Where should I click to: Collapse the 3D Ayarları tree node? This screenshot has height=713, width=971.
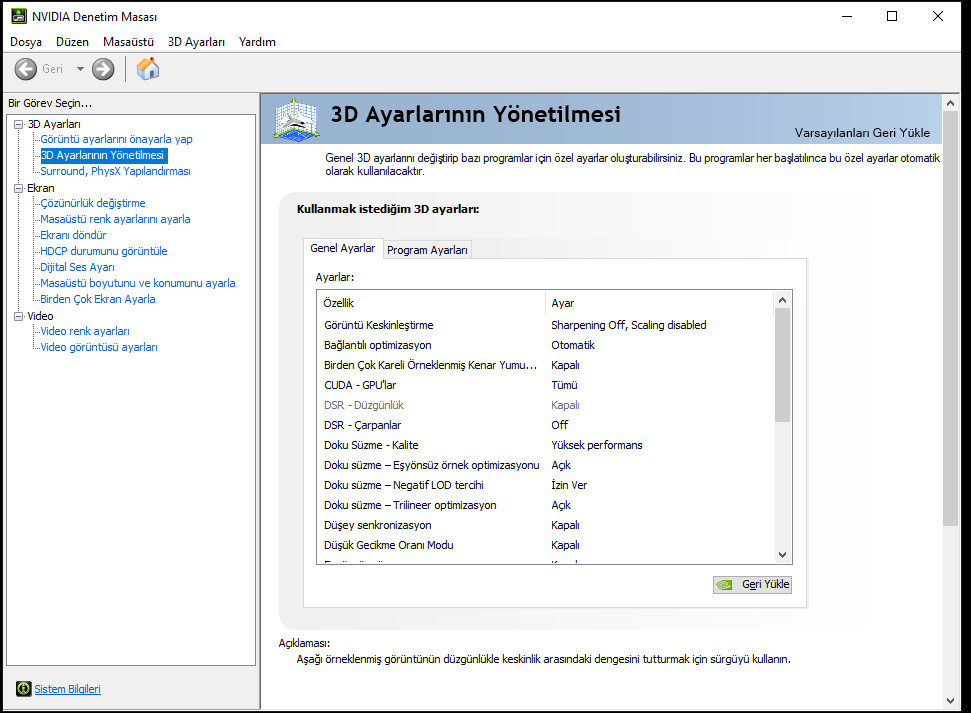pyautogui.click(x=19, y=124)
